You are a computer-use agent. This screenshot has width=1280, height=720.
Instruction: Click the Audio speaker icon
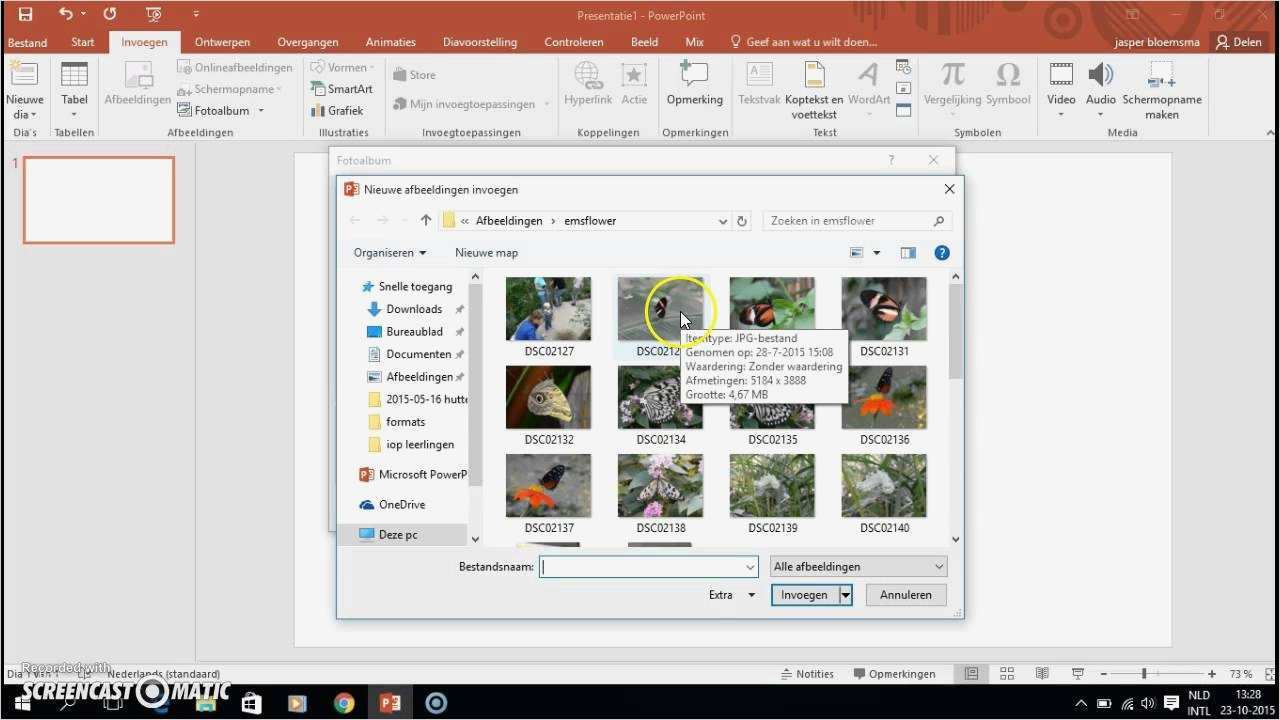point(1100,75)
